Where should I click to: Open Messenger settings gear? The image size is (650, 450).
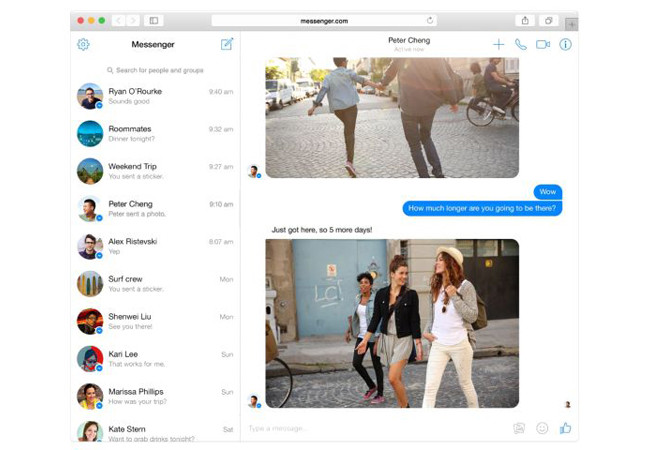[x=83, y=44]
